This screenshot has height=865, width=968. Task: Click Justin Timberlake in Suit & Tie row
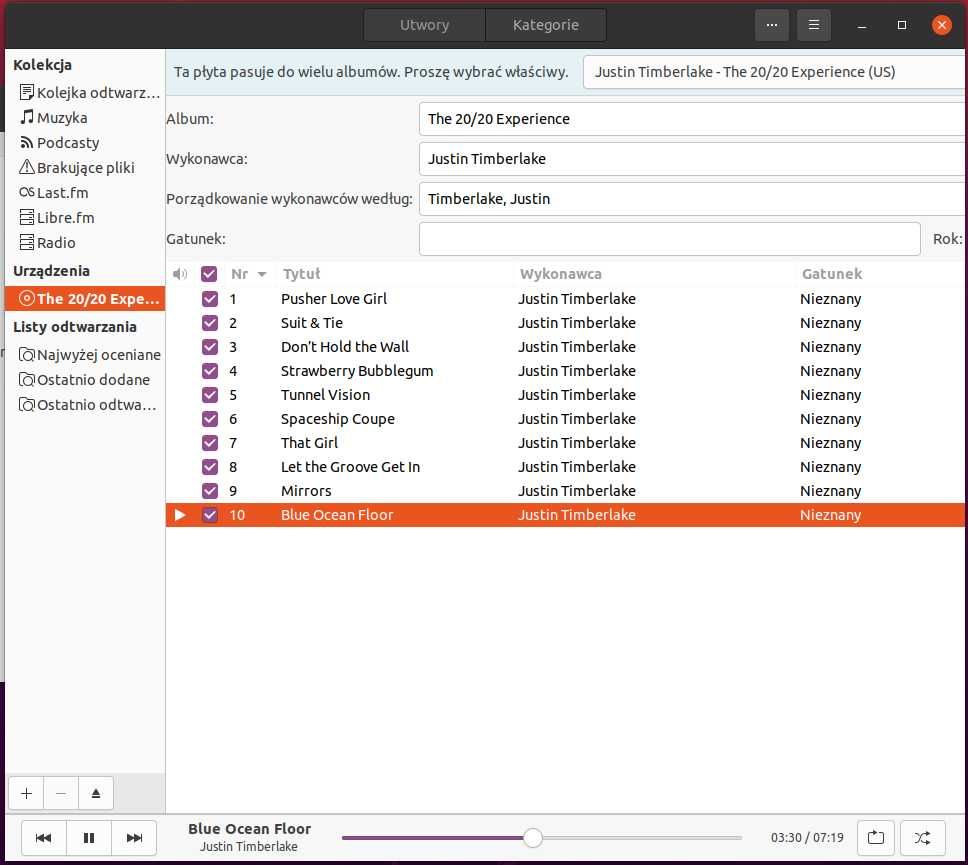[x=577, y=323]
